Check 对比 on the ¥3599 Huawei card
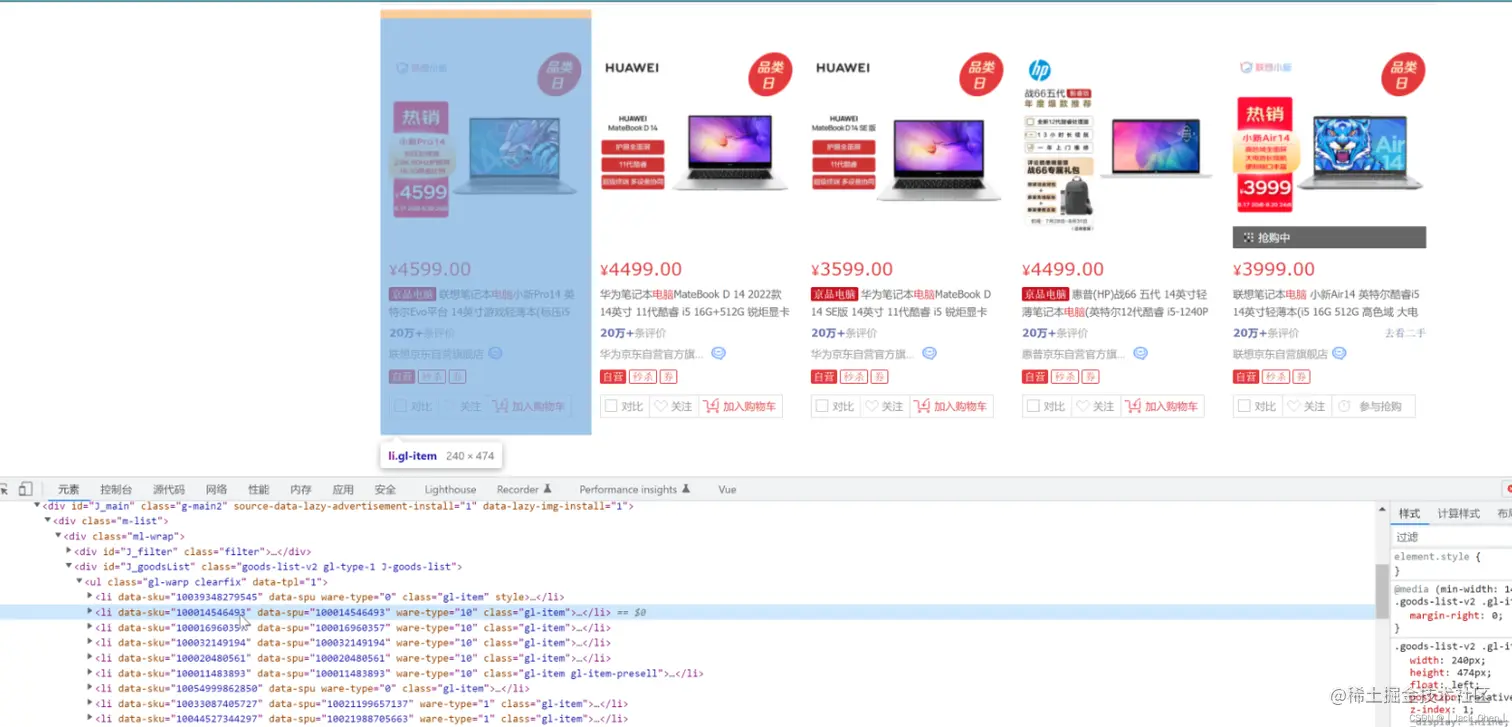 [x=822, y=406]
